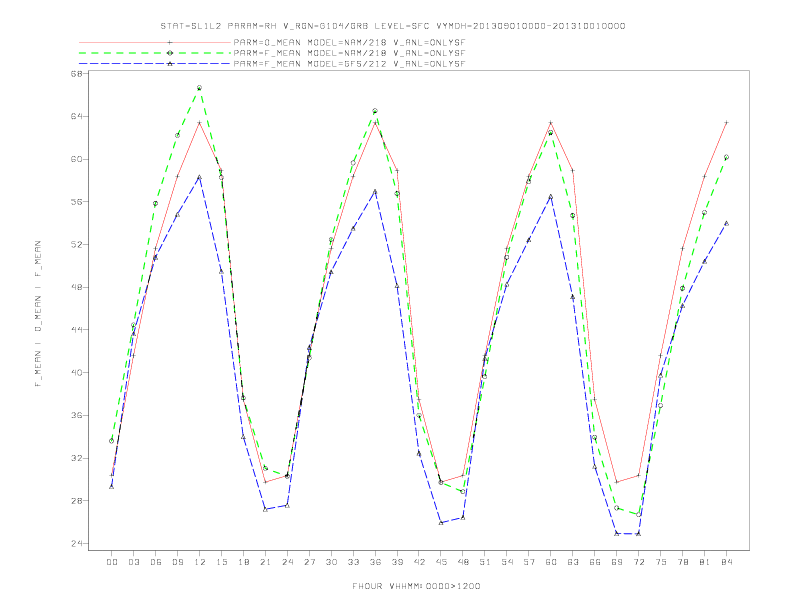Click x-axis forecast hour label 18
Viewport: 792px width, 612px height.
click(243, 562)
